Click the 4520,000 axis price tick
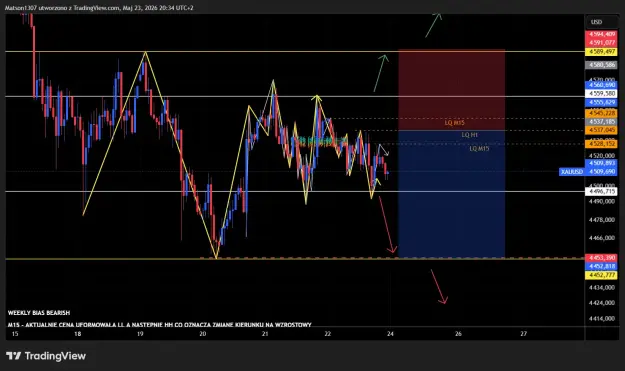625x371 pixels. click(601, 155)
